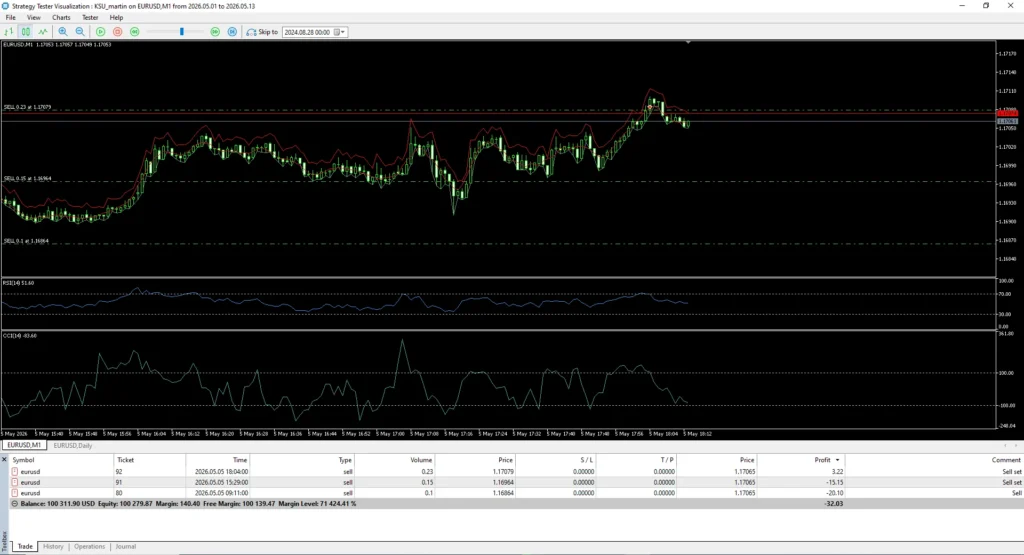This screenshot has height=555, width=1024.
Task: Click the Strategy Tester app icon in title bar
Action: [x=6, y=6]
